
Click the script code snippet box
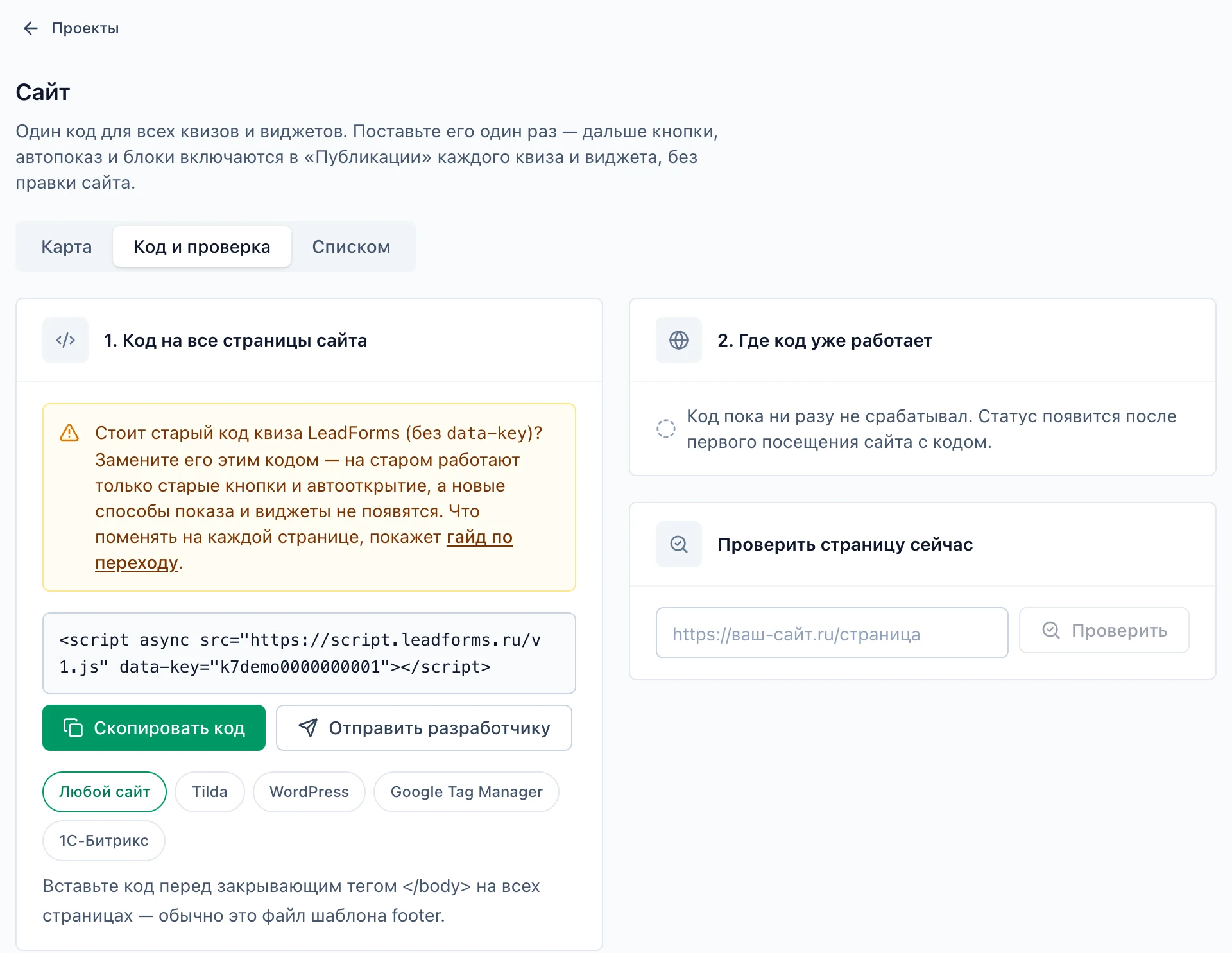309,653
